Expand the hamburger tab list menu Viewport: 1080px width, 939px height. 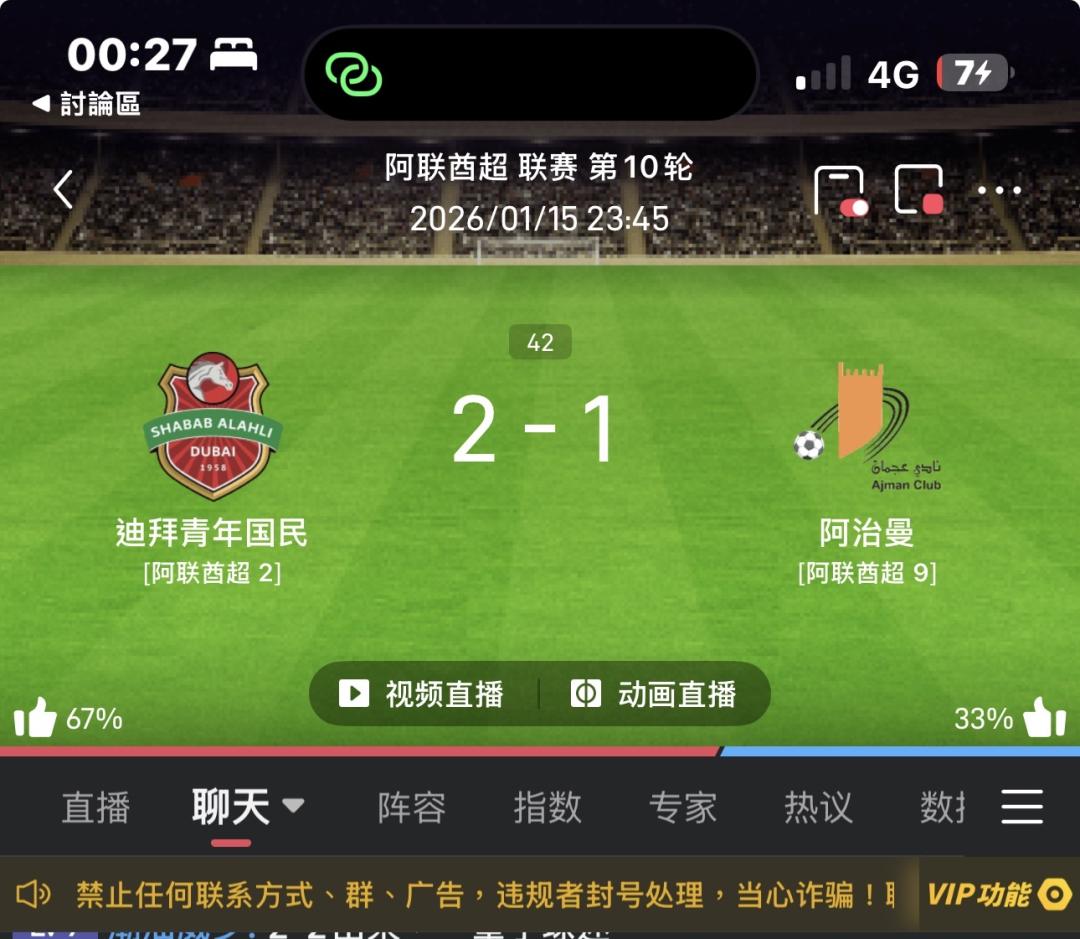1022,807
